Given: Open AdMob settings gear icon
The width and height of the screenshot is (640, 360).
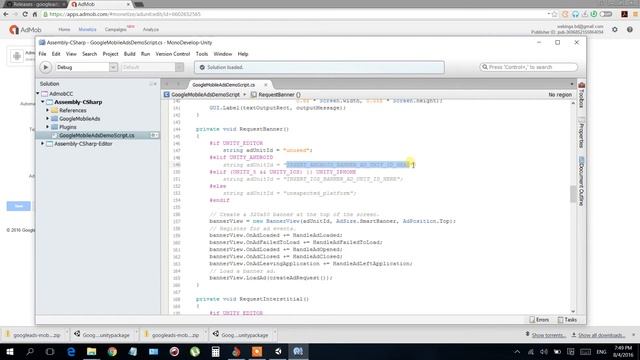Looking at the screenshot, I should coord(615,29).
